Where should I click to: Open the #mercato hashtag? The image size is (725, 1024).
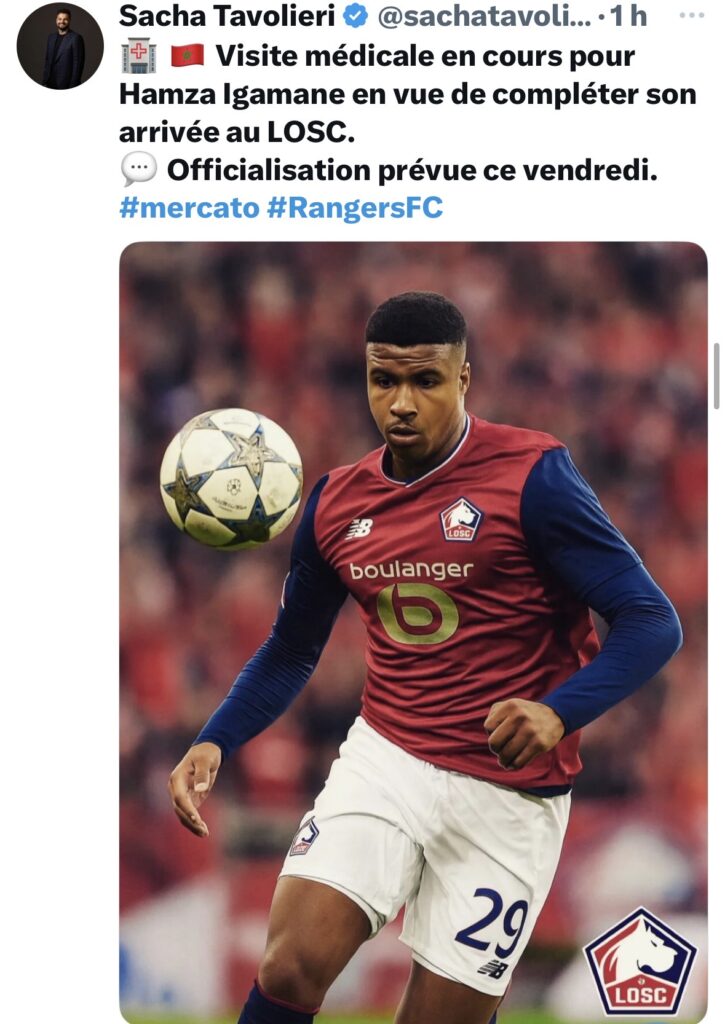coord(189,208)
